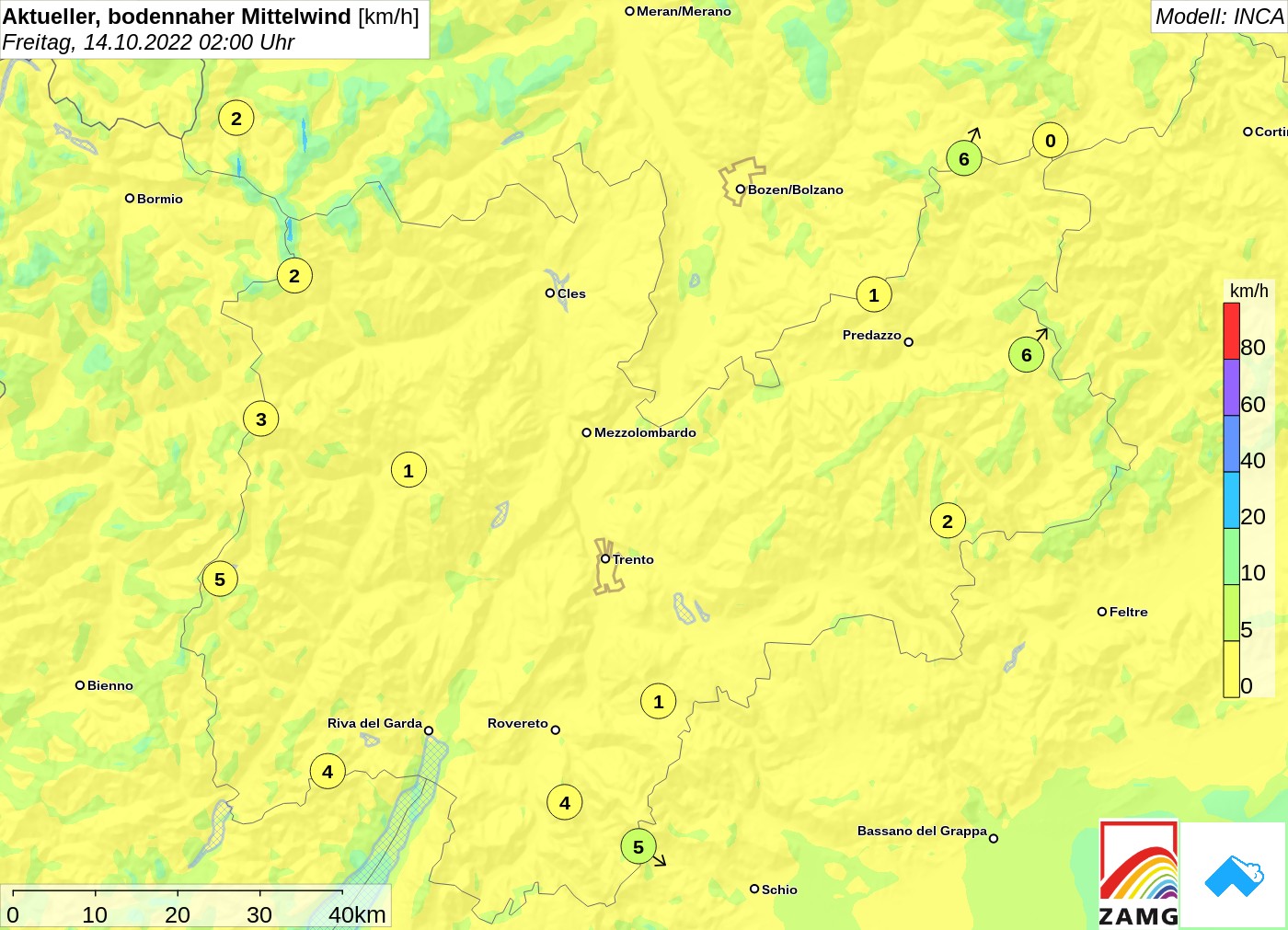Click the "Bienno" city label

(x=110, y=685)
